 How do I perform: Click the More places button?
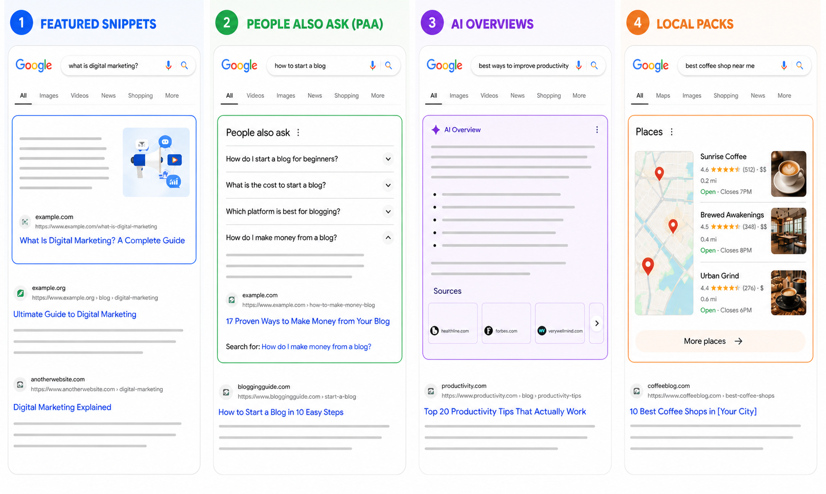coord(720,341)
